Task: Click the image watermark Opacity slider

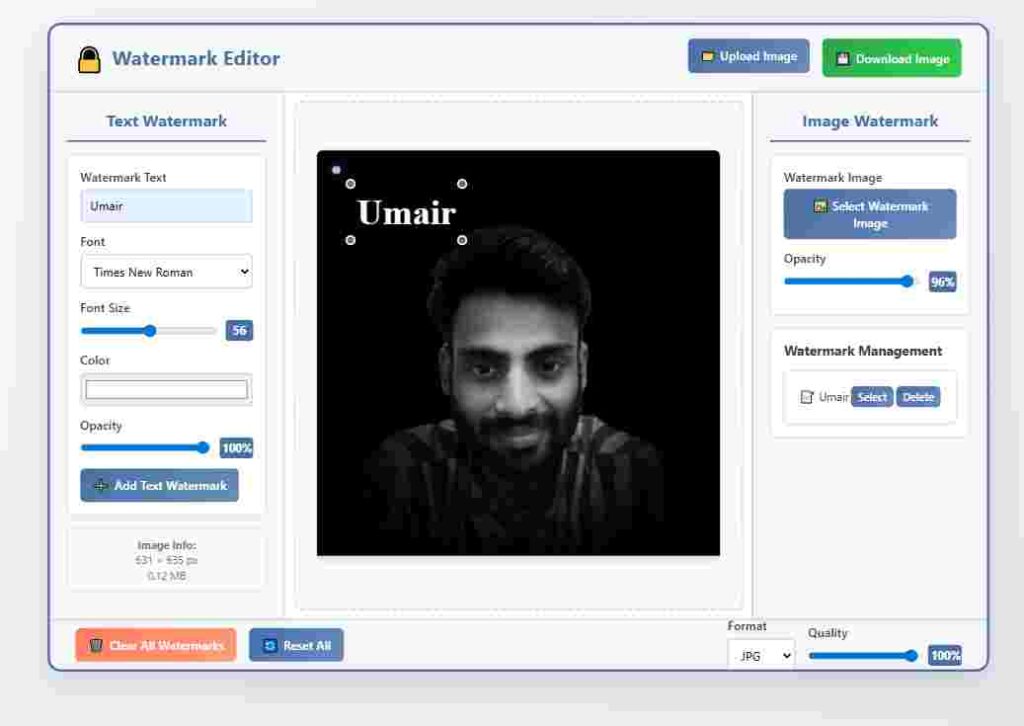Action: coord(850,281)
